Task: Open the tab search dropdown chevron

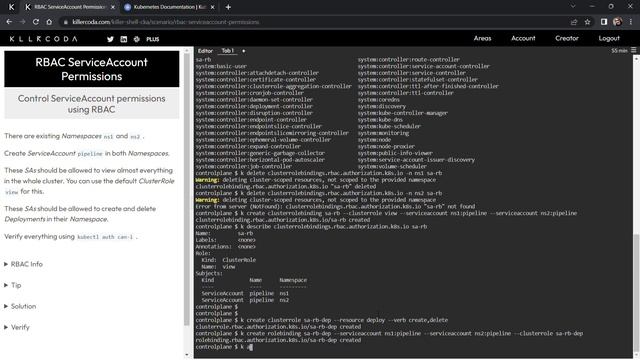Action: 573,7
